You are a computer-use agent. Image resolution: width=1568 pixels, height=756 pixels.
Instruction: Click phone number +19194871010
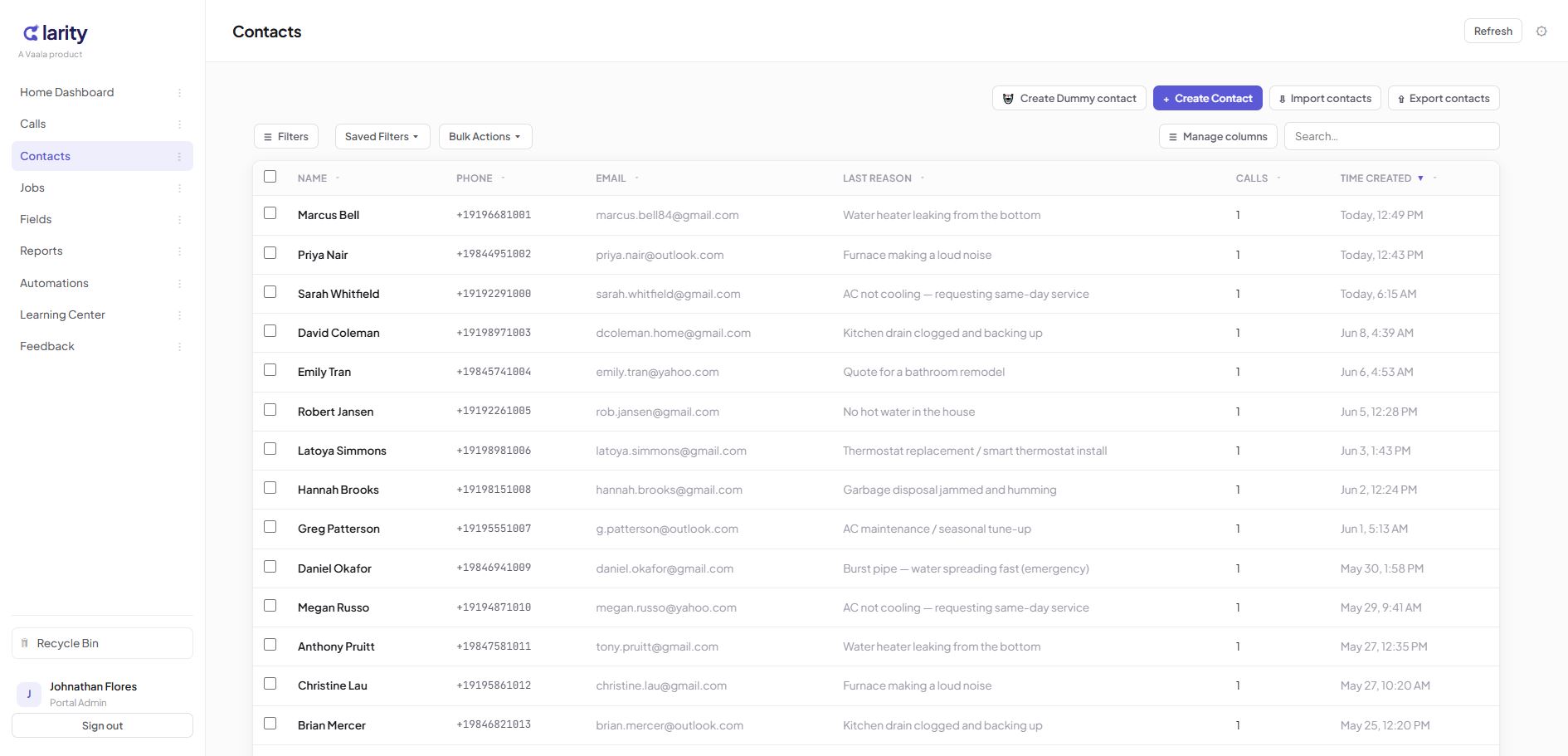494,607
